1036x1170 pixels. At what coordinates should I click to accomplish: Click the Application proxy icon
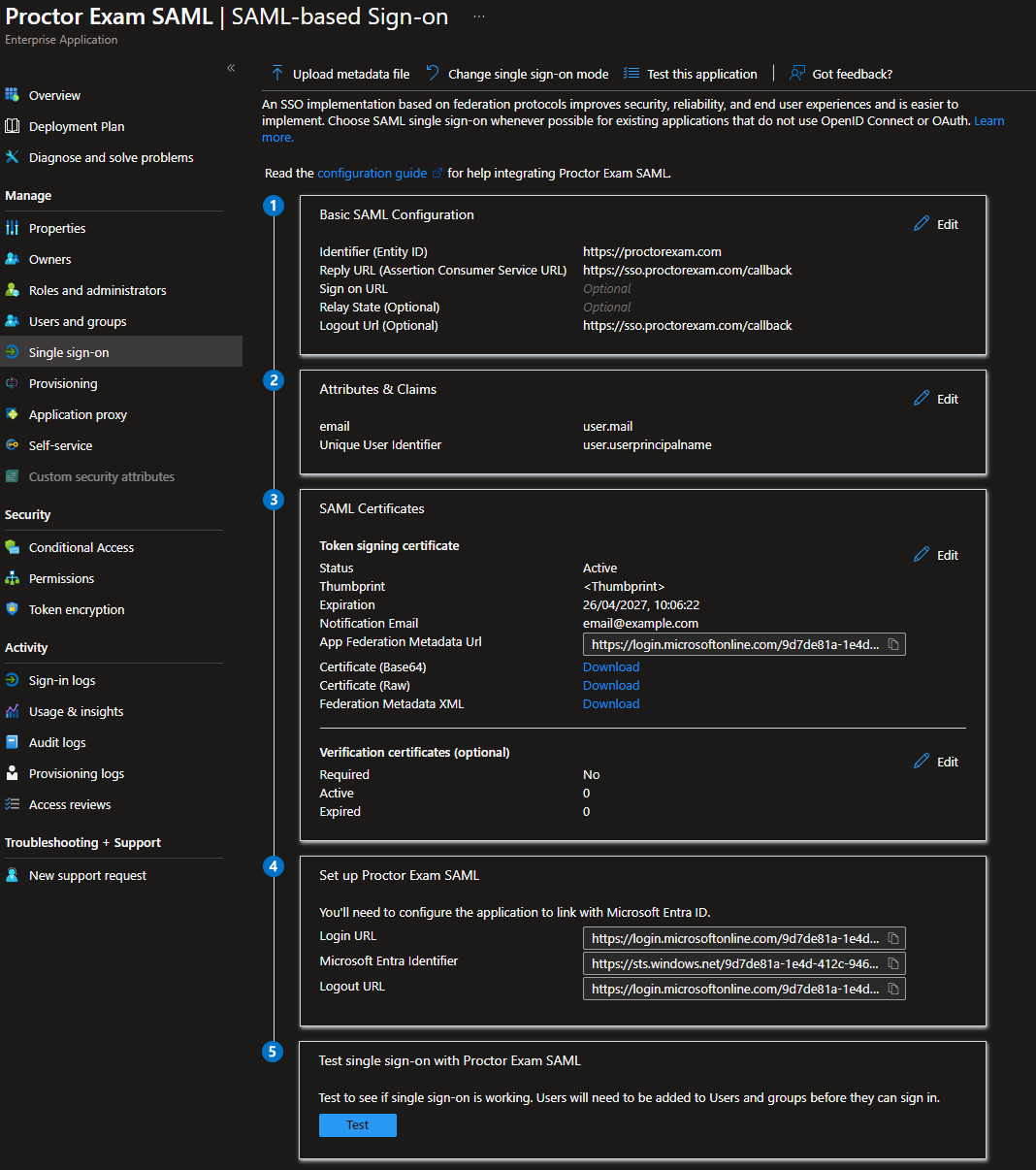click(13, 414)
